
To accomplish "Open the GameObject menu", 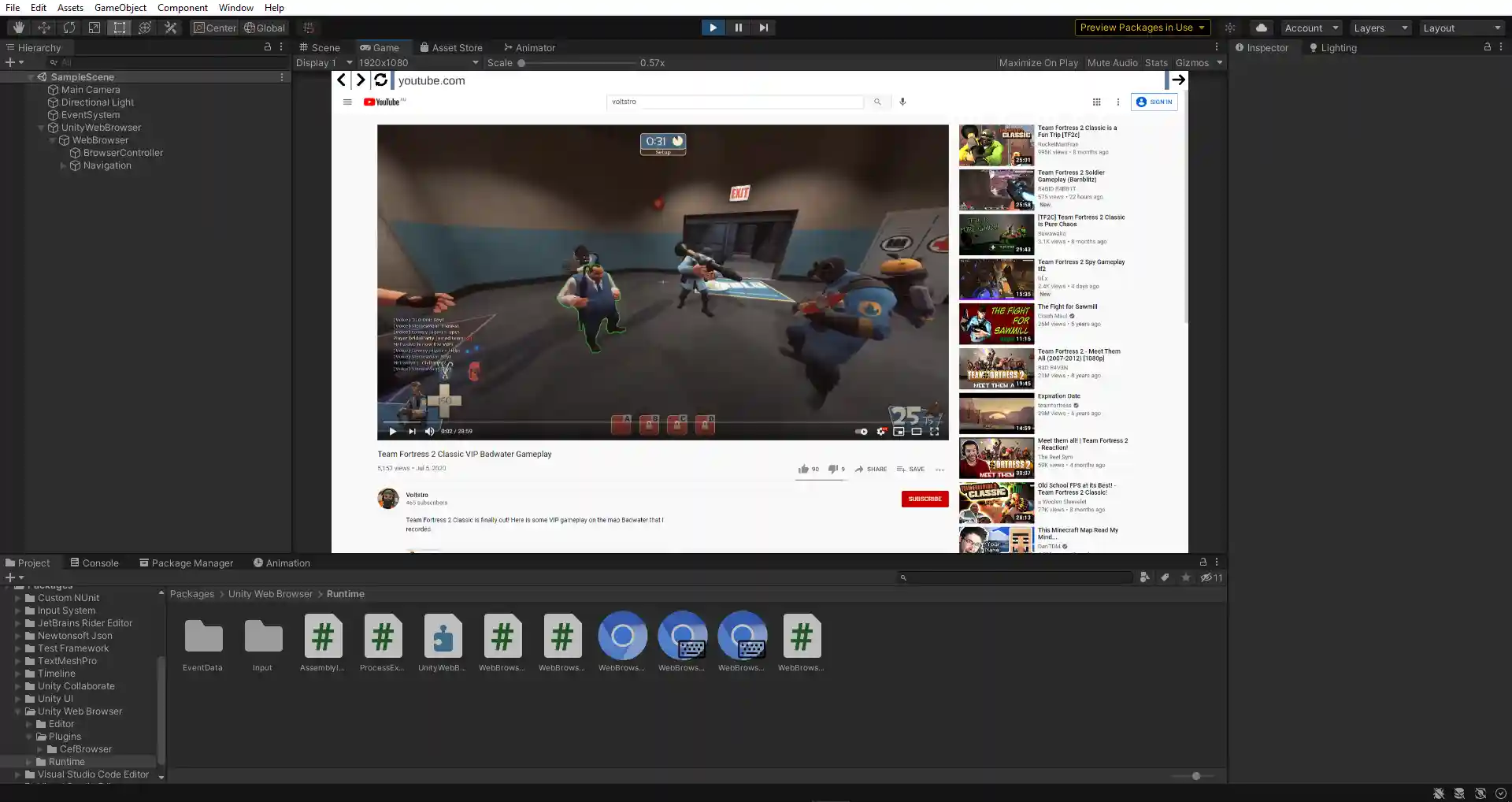I will [x=120, y=7].
